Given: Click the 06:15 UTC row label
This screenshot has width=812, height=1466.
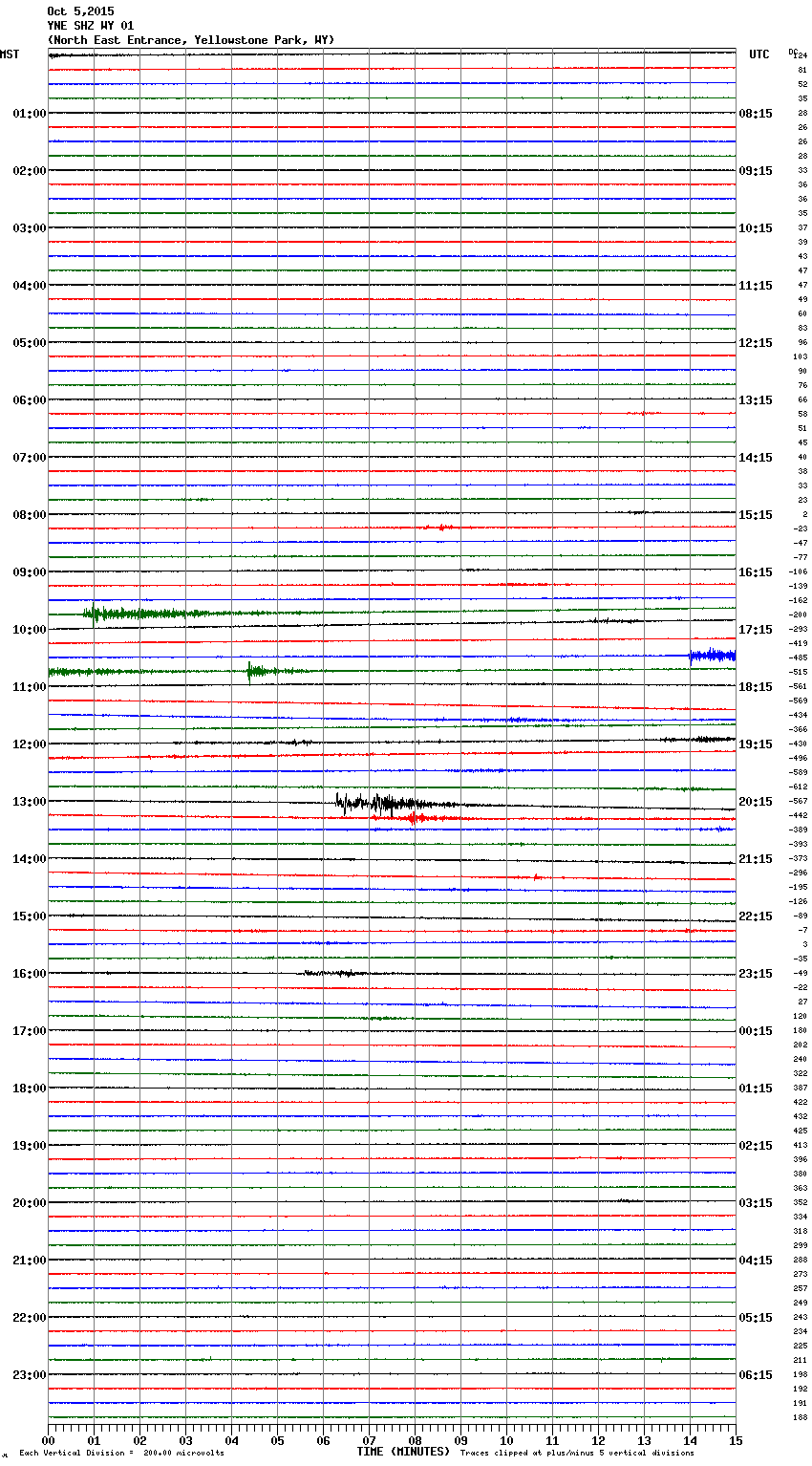Looking at the screenshot, I should click(756, 1375).
